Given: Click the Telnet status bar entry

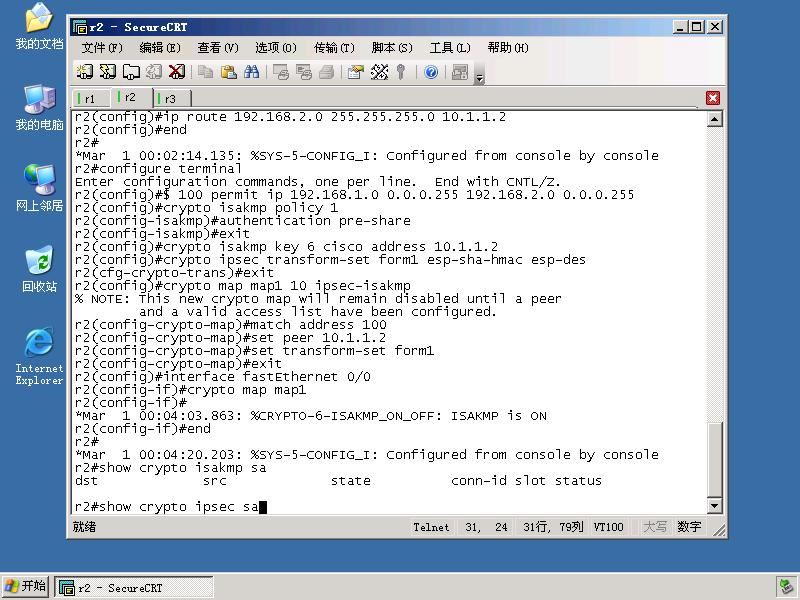Looking at the screenshot, I should (x=432, y=527).
